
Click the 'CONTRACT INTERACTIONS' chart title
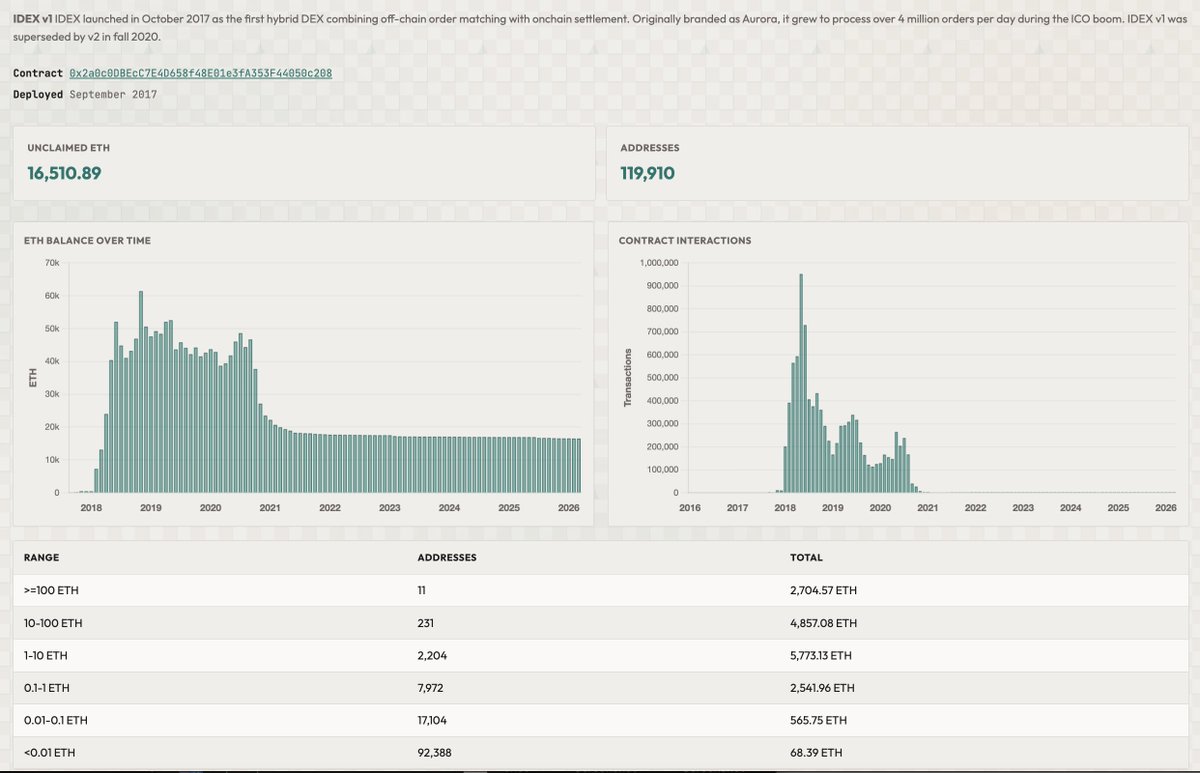pos(685,240)
